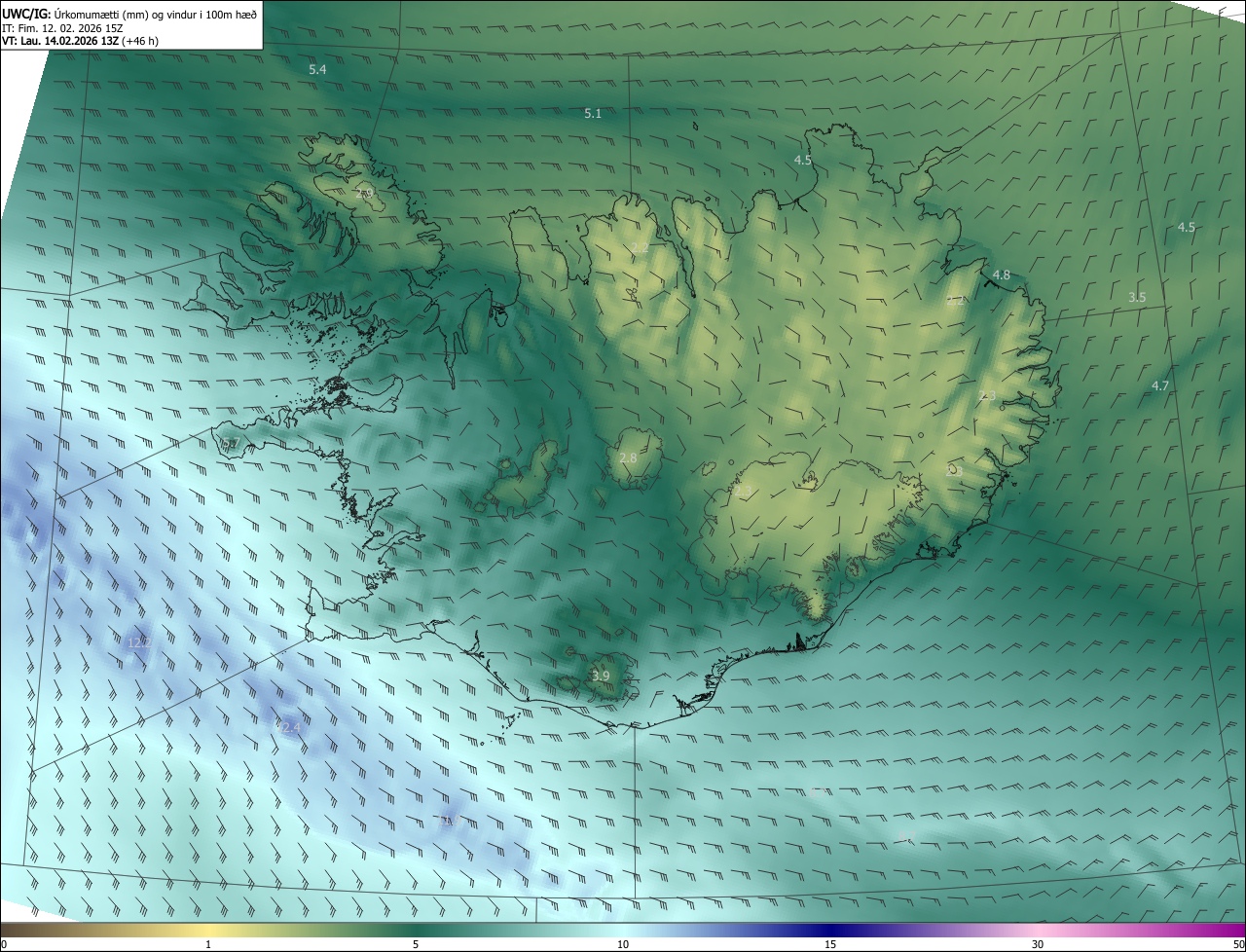The height and width of the screenshot is (952, 1246).
Task: Click the 2.9 value in the Westfjords
Action: pyautogui.click(x=365, y=195)
